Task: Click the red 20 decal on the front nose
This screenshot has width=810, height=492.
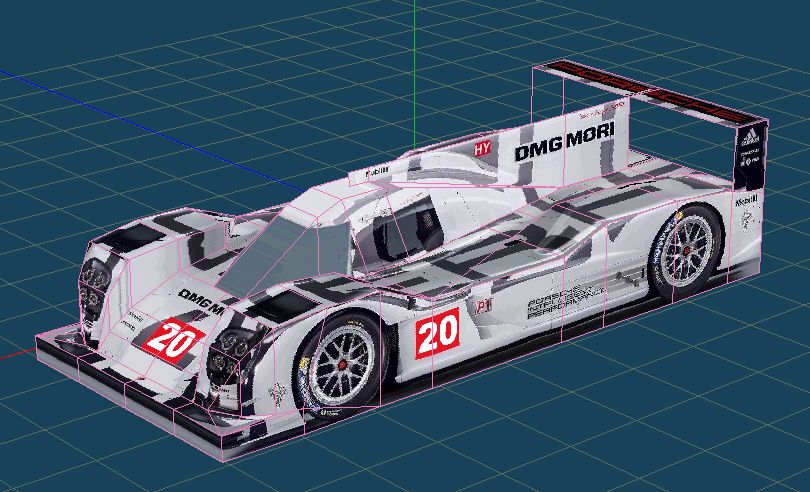Action: click(x=172, y=341)
